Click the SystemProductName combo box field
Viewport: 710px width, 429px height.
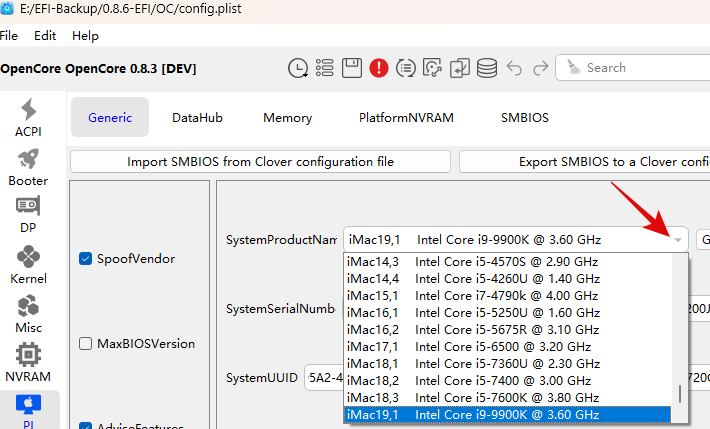click(x=516, y=240)
